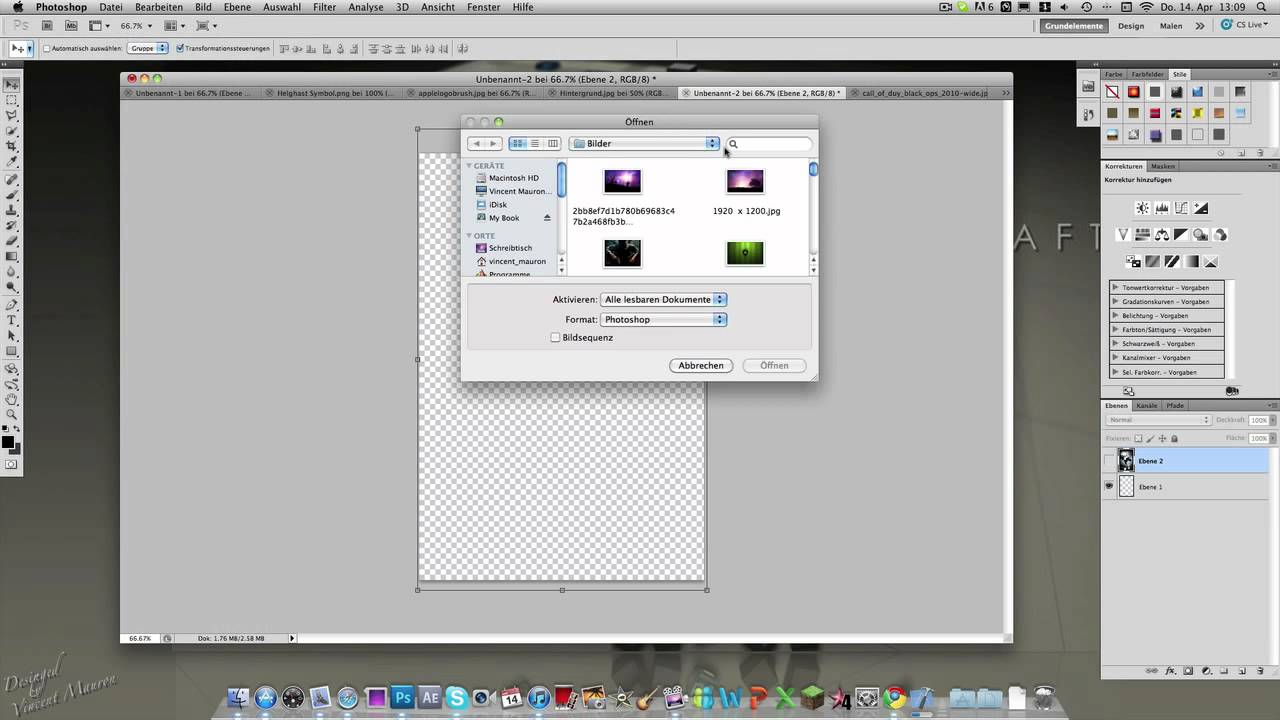Select the Crop tool
1280x720 pixels.
(12, 146)
